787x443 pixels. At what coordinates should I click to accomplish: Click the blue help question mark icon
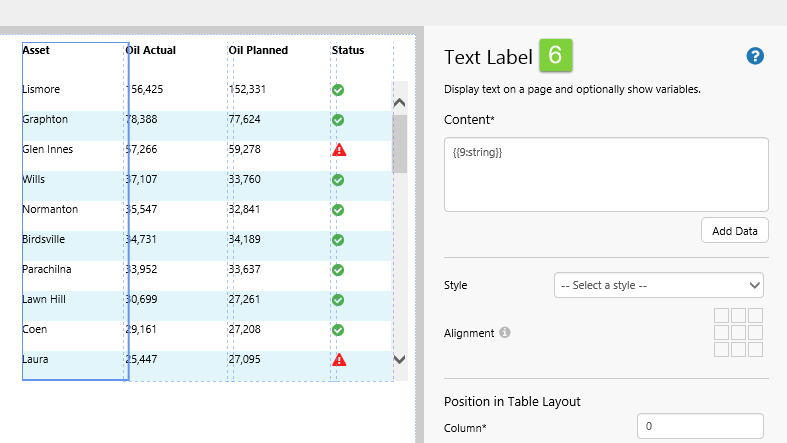tap(755, 56)
